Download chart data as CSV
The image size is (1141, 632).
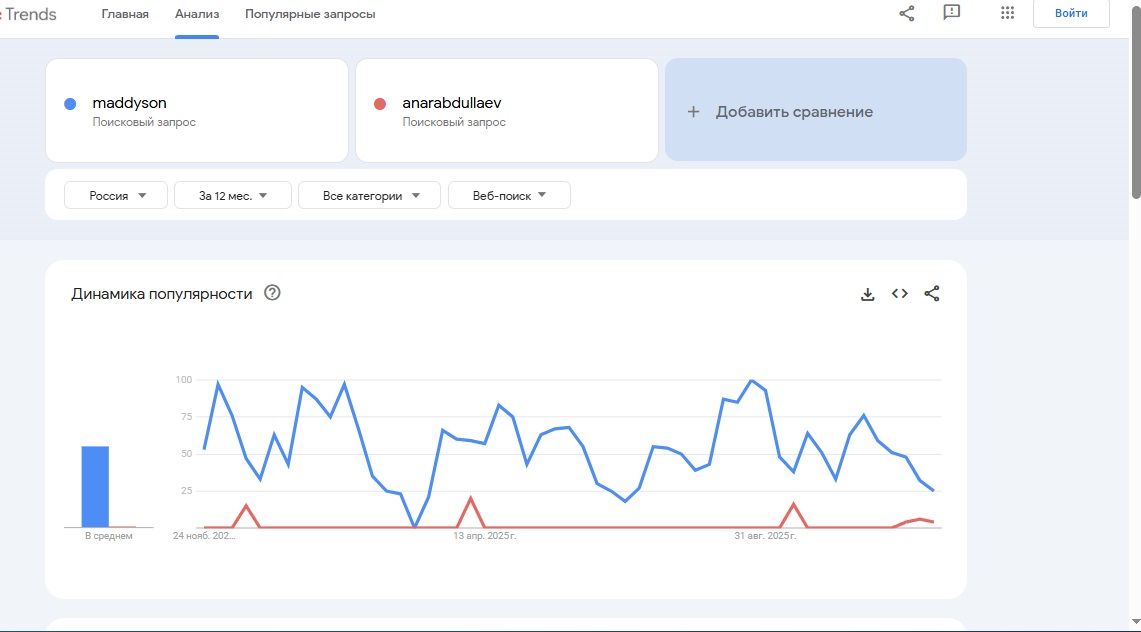click(868, 294)
